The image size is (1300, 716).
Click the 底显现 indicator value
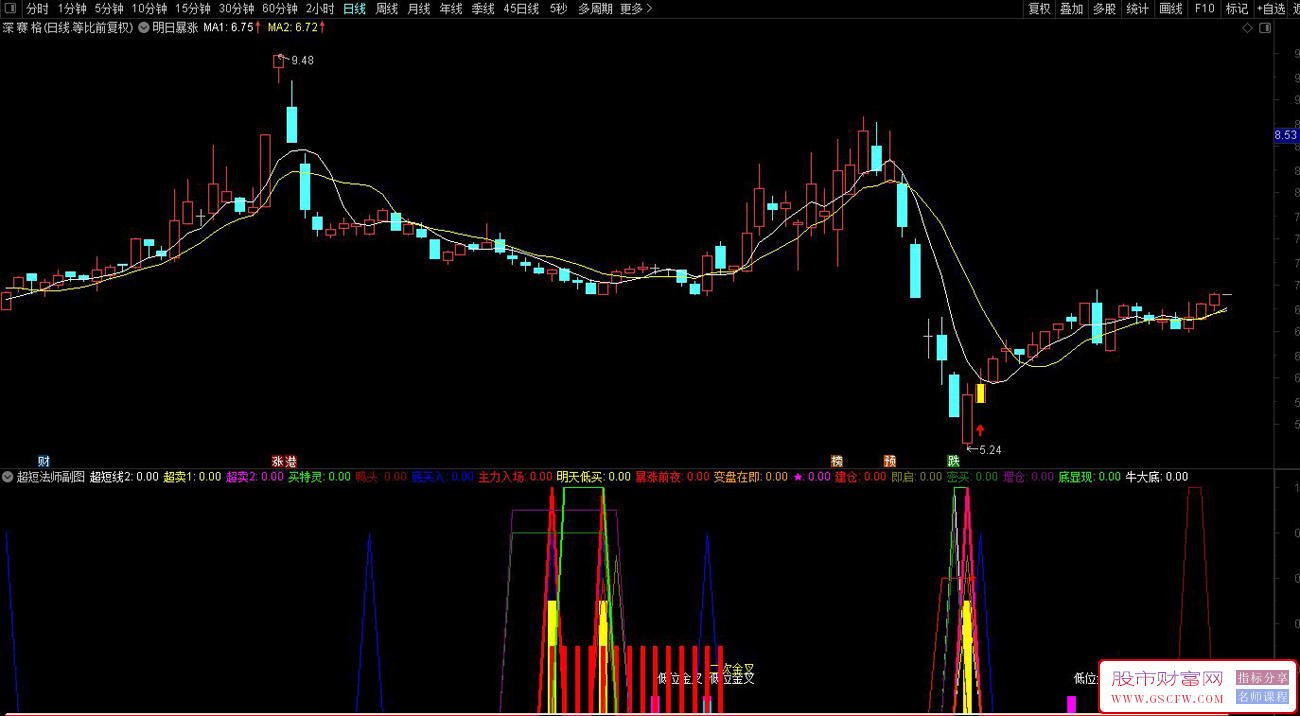click(x=1090, y=477)
